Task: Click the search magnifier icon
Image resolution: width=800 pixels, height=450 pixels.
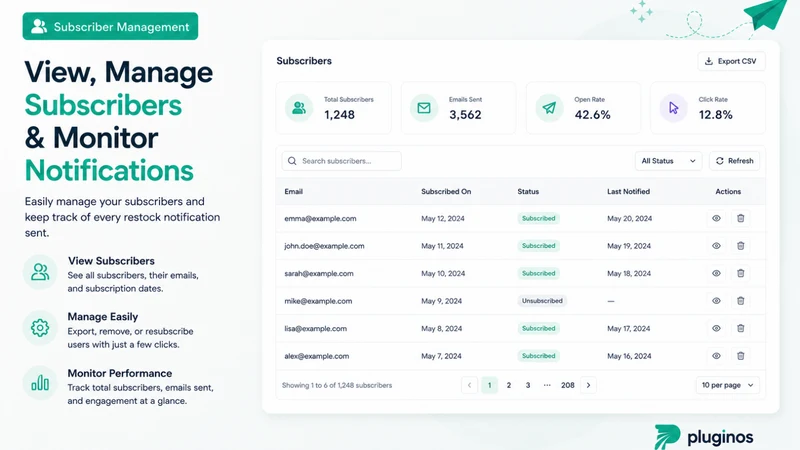Action: (x=292, y=161)
